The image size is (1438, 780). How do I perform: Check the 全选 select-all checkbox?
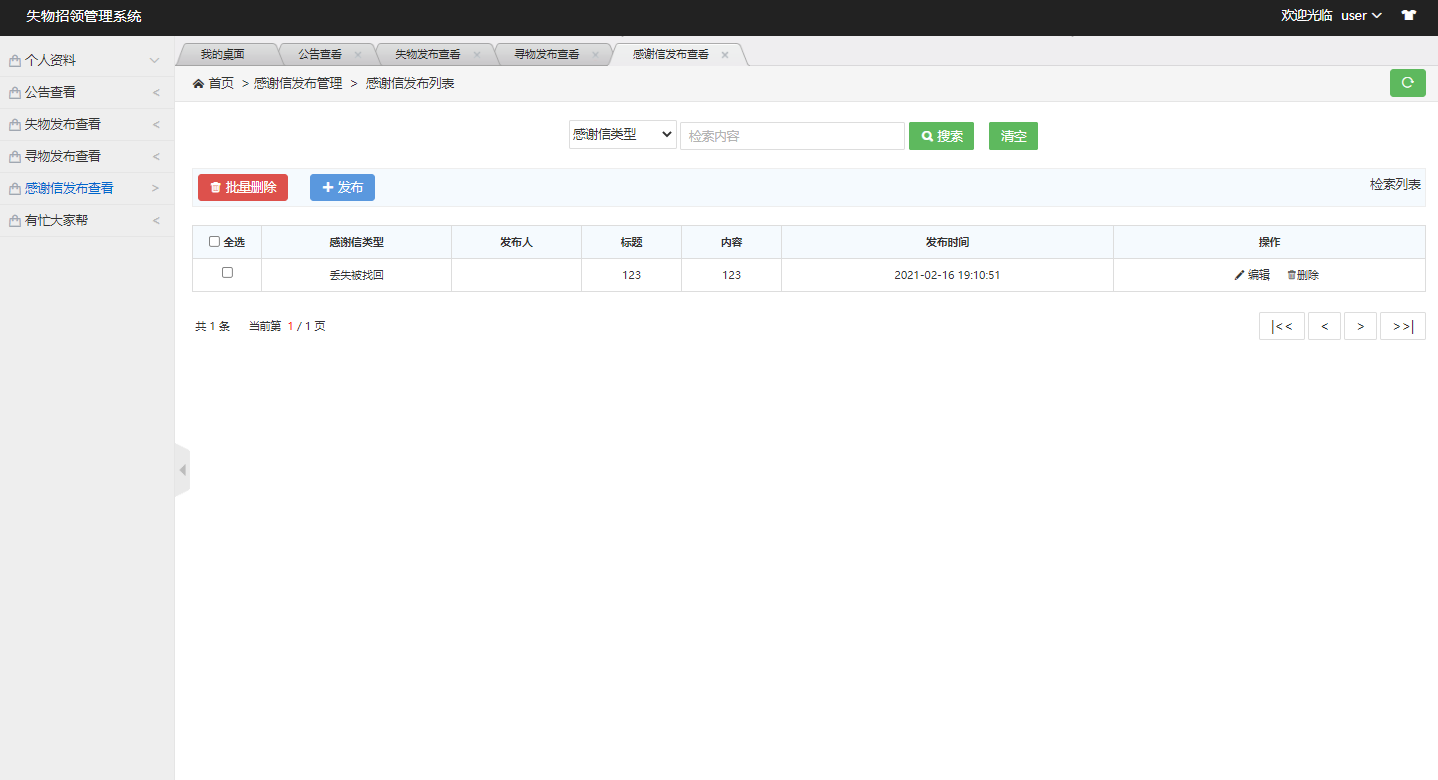coord(214,241)
